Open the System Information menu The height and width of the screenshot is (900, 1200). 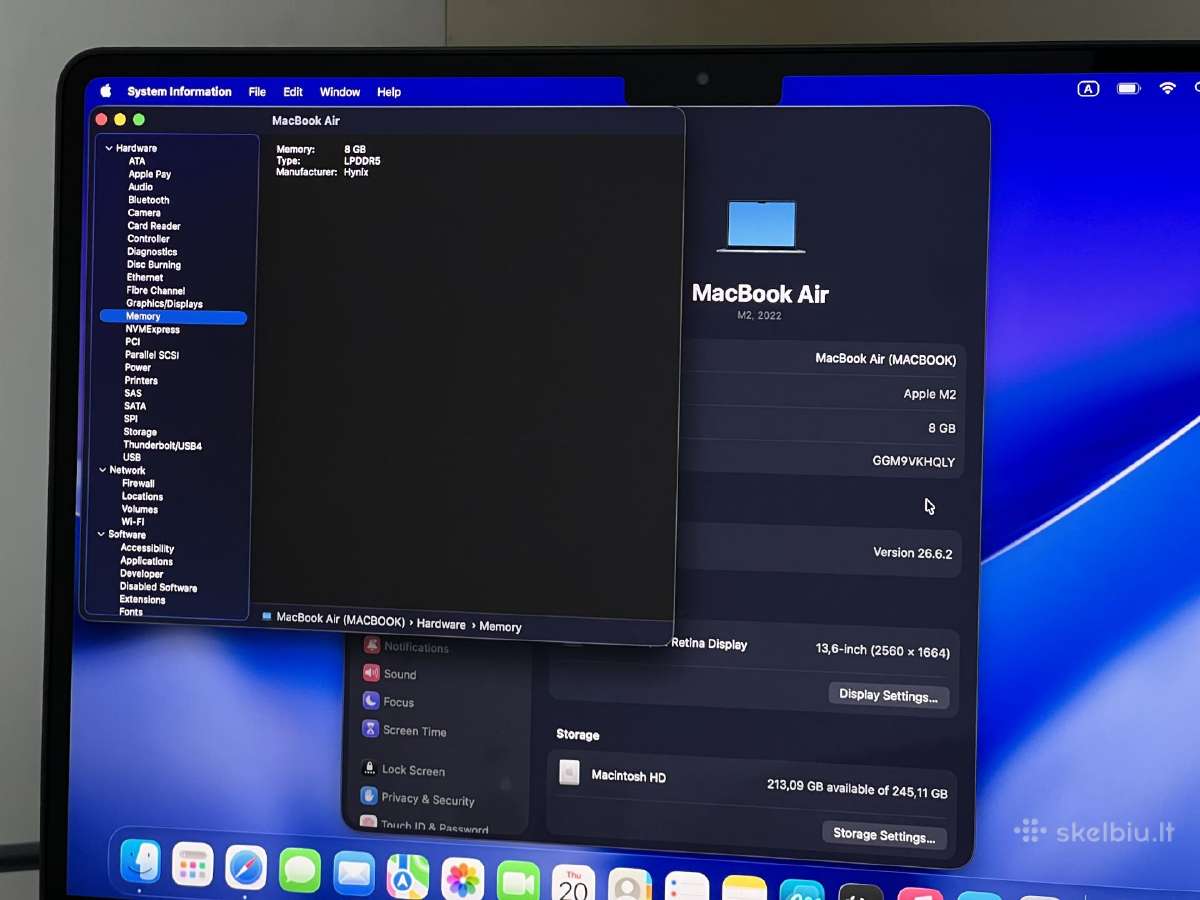coord(179,91)
